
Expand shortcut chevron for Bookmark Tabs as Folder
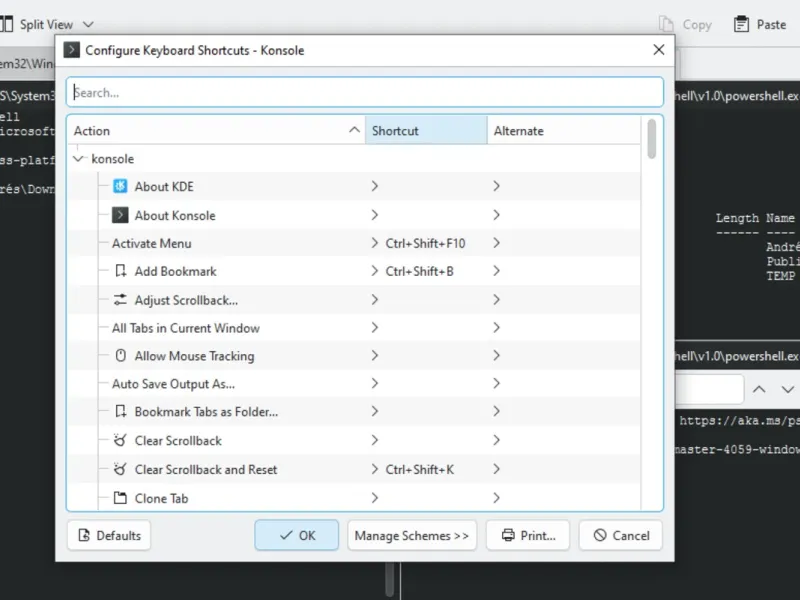coord(374,411)
